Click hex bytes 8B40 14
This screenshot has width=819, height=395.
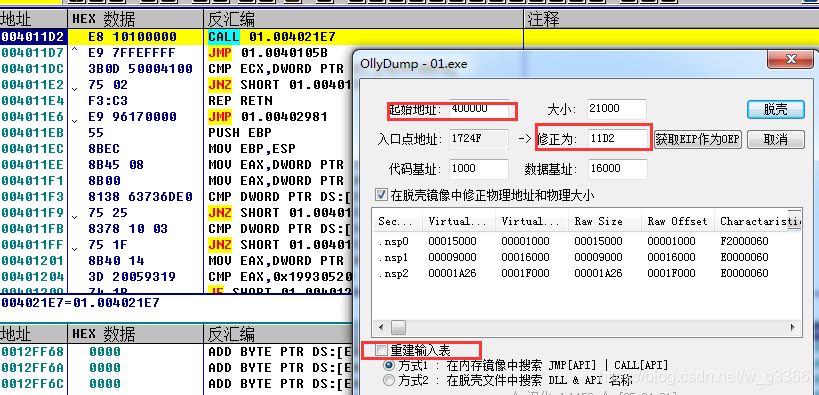pos(116,261)
